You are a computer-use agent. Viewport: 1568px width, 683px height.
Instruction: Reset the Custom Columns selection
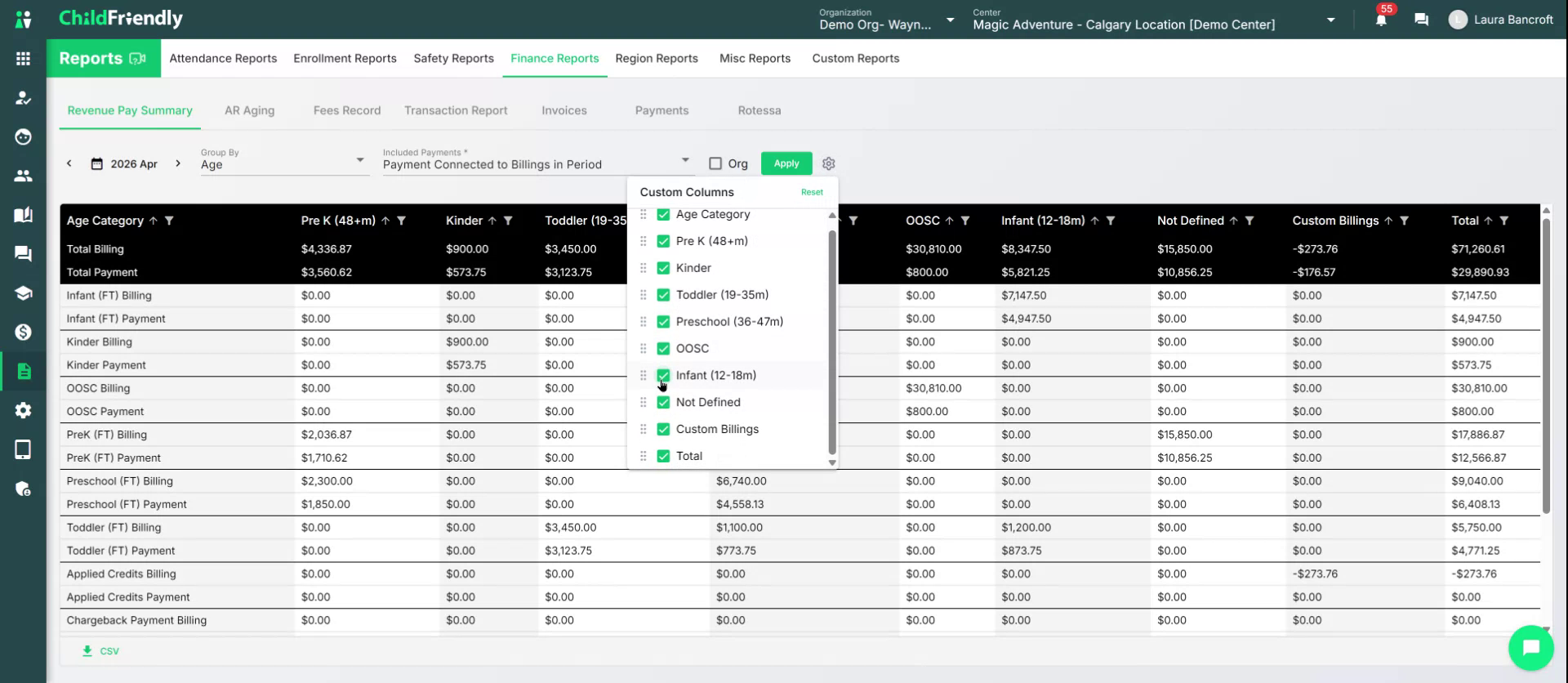pyautogui.click(x=812, y=192)
